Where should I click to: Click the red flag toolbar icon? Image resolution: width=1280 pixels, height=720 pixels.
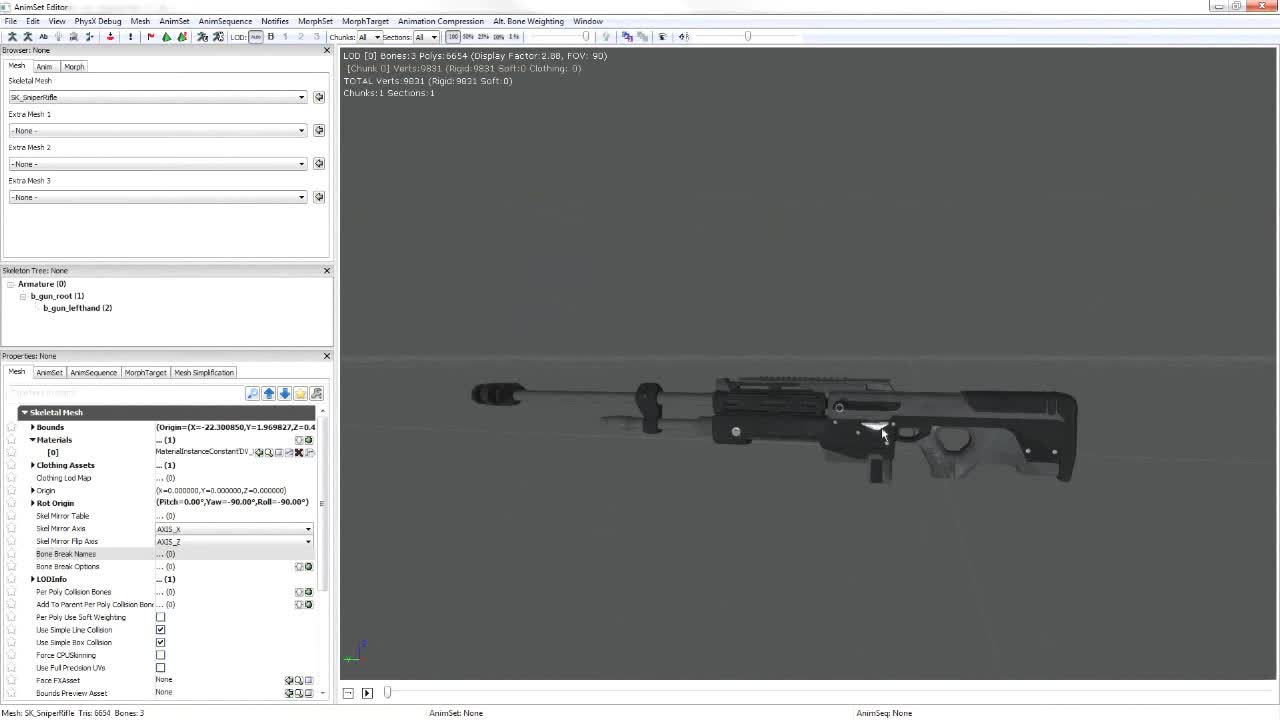tap(151, 37)
